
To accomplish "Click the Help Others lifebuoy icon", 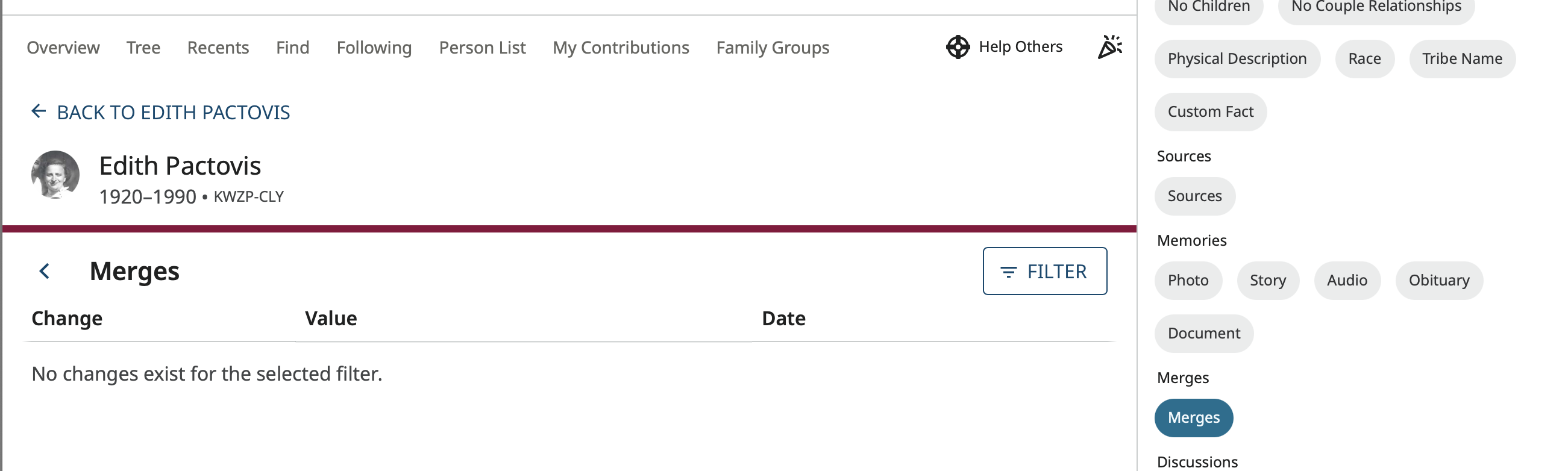I will (957, 47).
